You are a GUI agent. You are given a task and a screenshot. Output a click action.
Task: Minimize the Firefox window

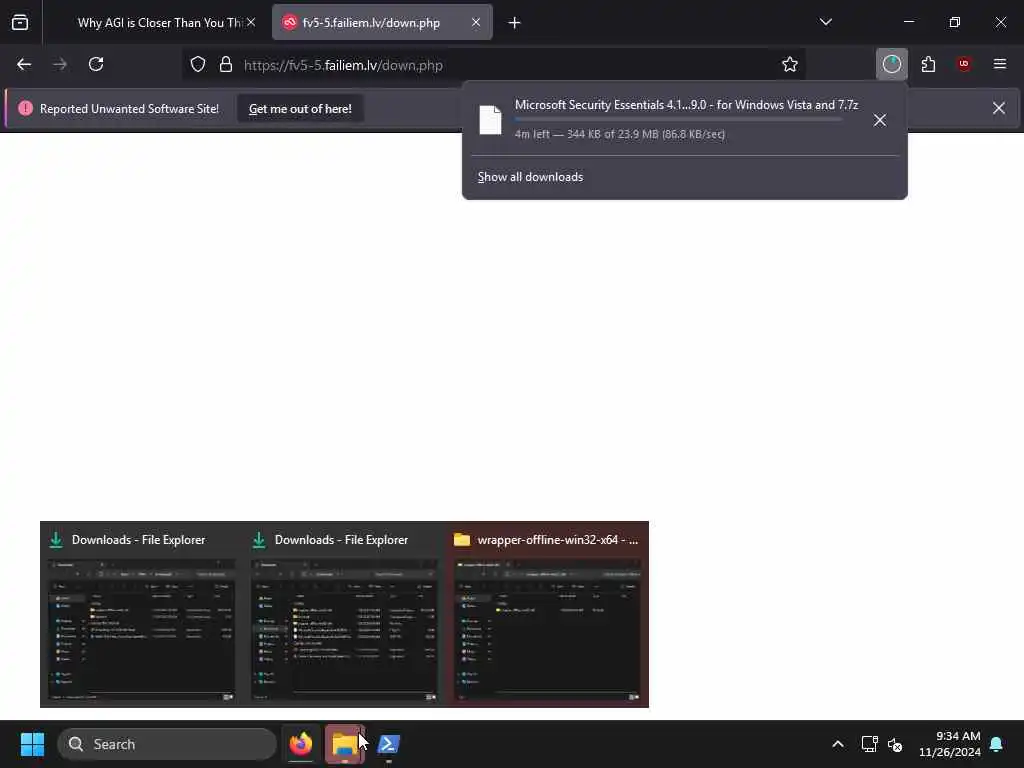(x=908, y=22)
